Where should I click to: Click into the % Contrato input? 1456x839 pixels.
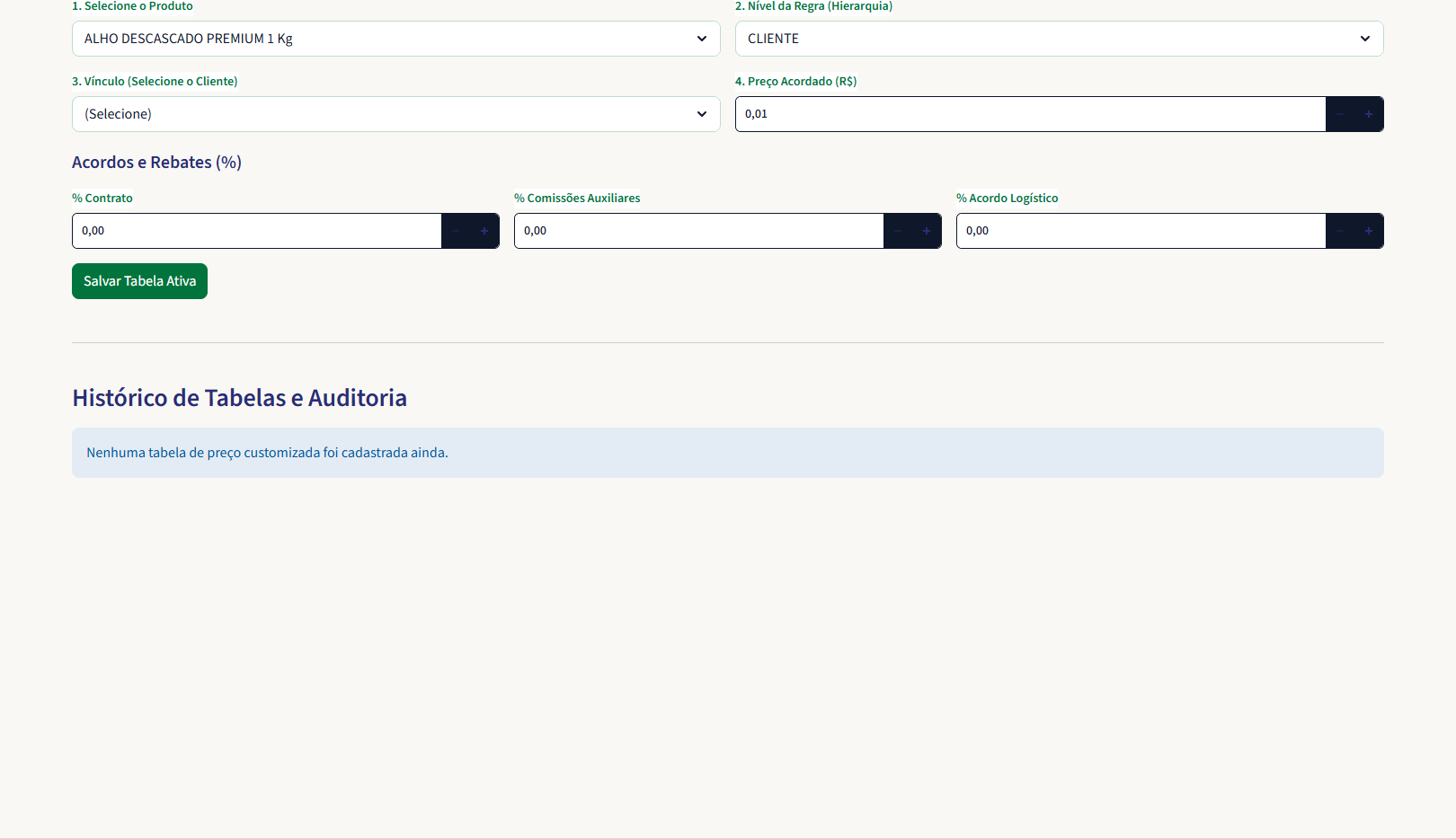(257, 231)
